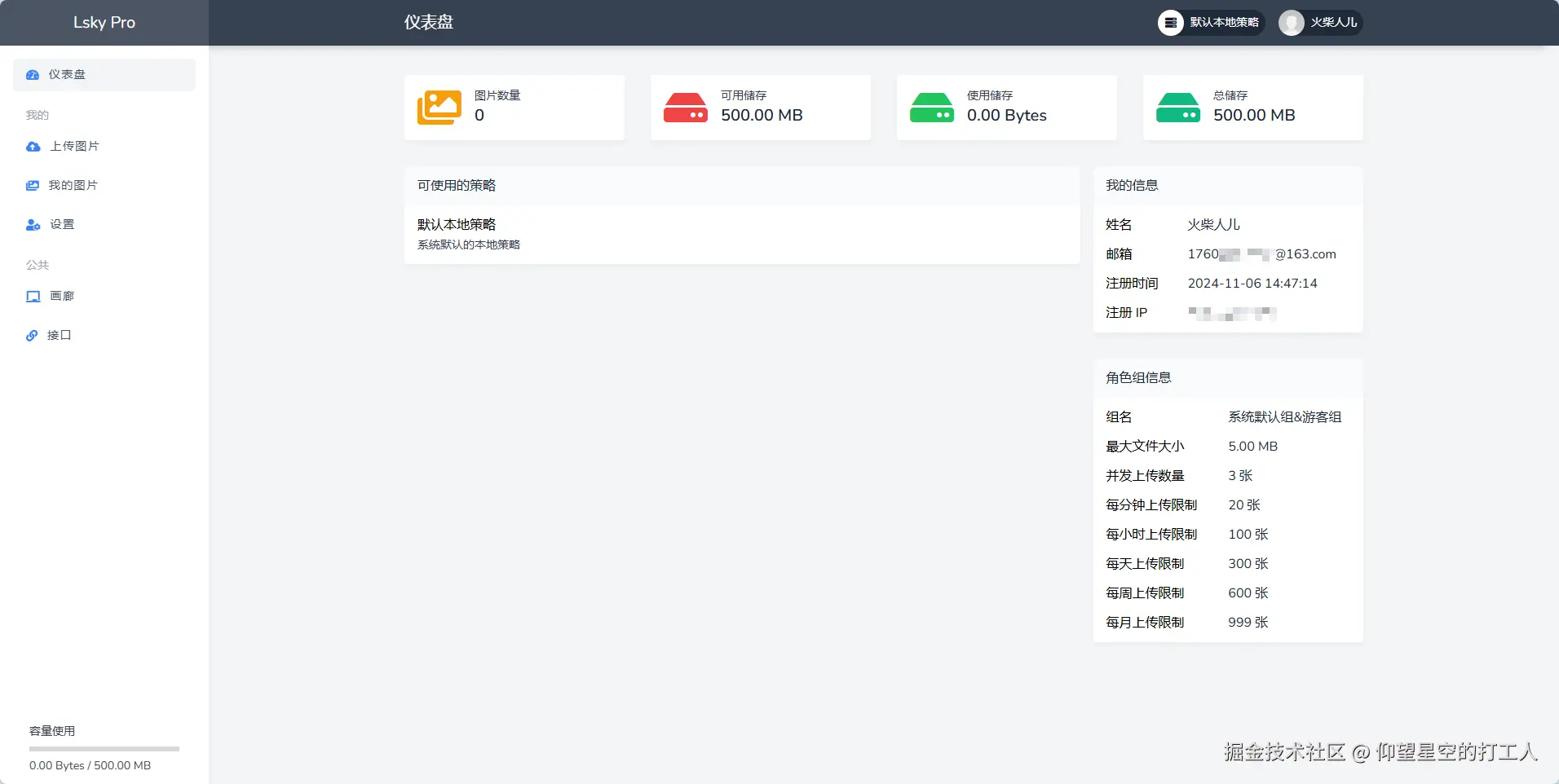This screenshot has width=1559, height=784.
Task: Open 设置 settings in sidebar
Action: point(104,225)
